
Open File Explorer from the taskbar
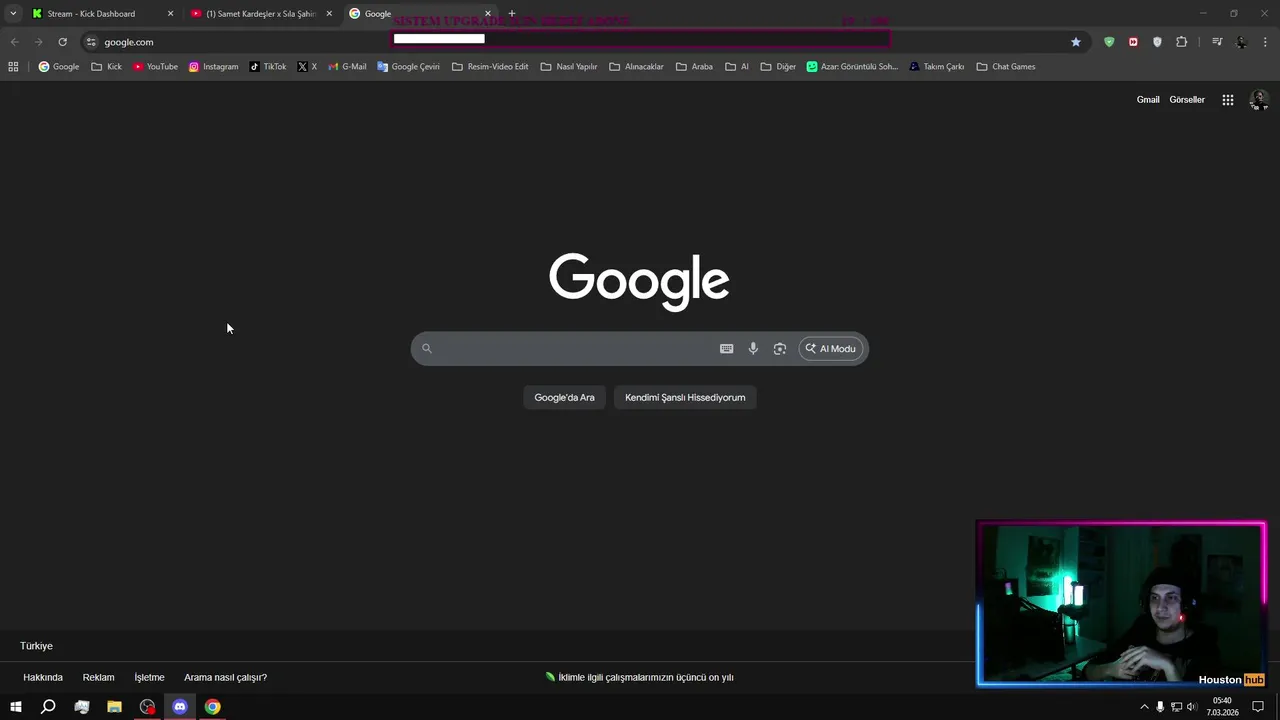click(x=114, y=707)
